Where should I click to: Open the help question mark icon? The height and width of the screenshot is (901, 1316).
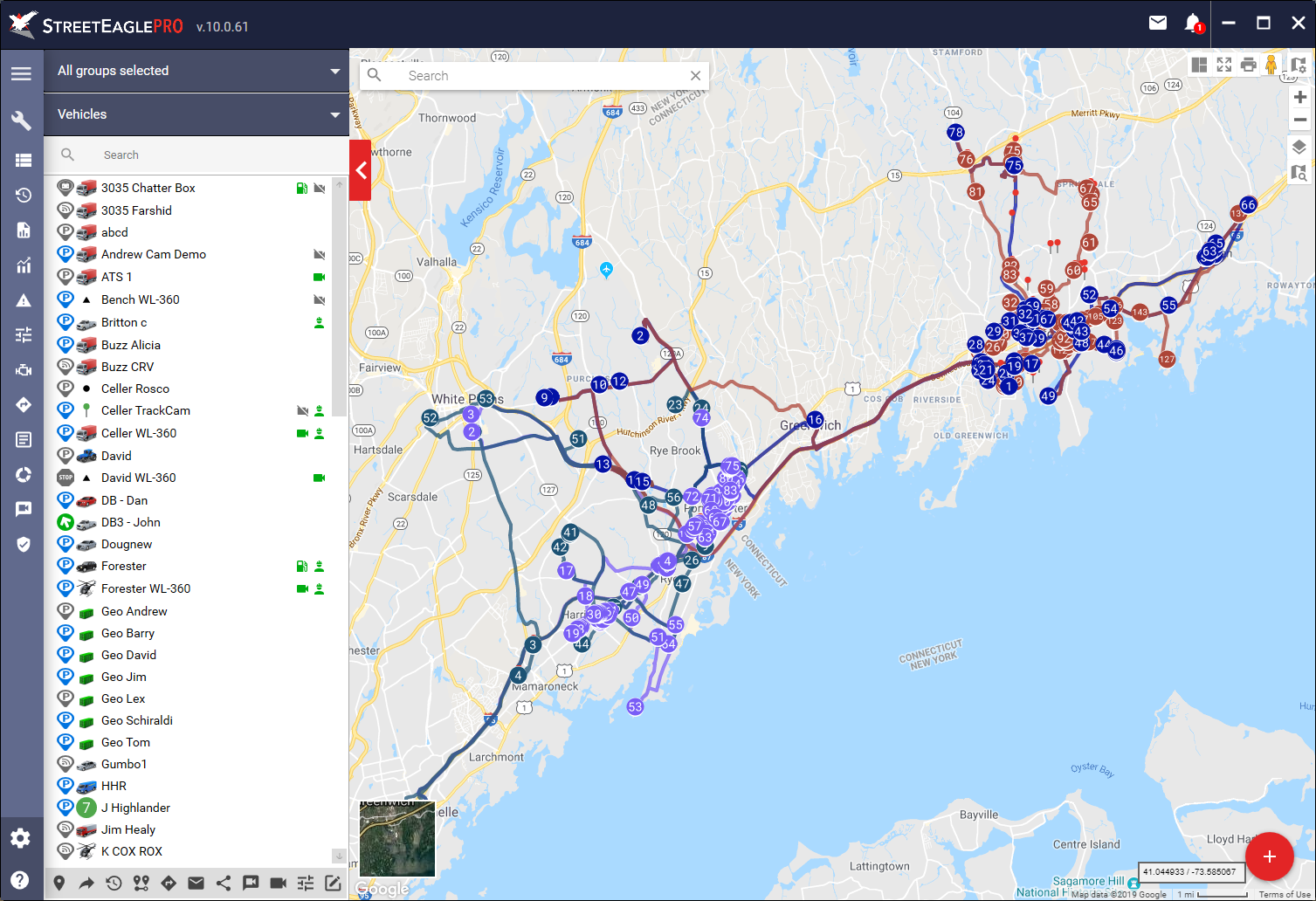[x=21, y=880]
